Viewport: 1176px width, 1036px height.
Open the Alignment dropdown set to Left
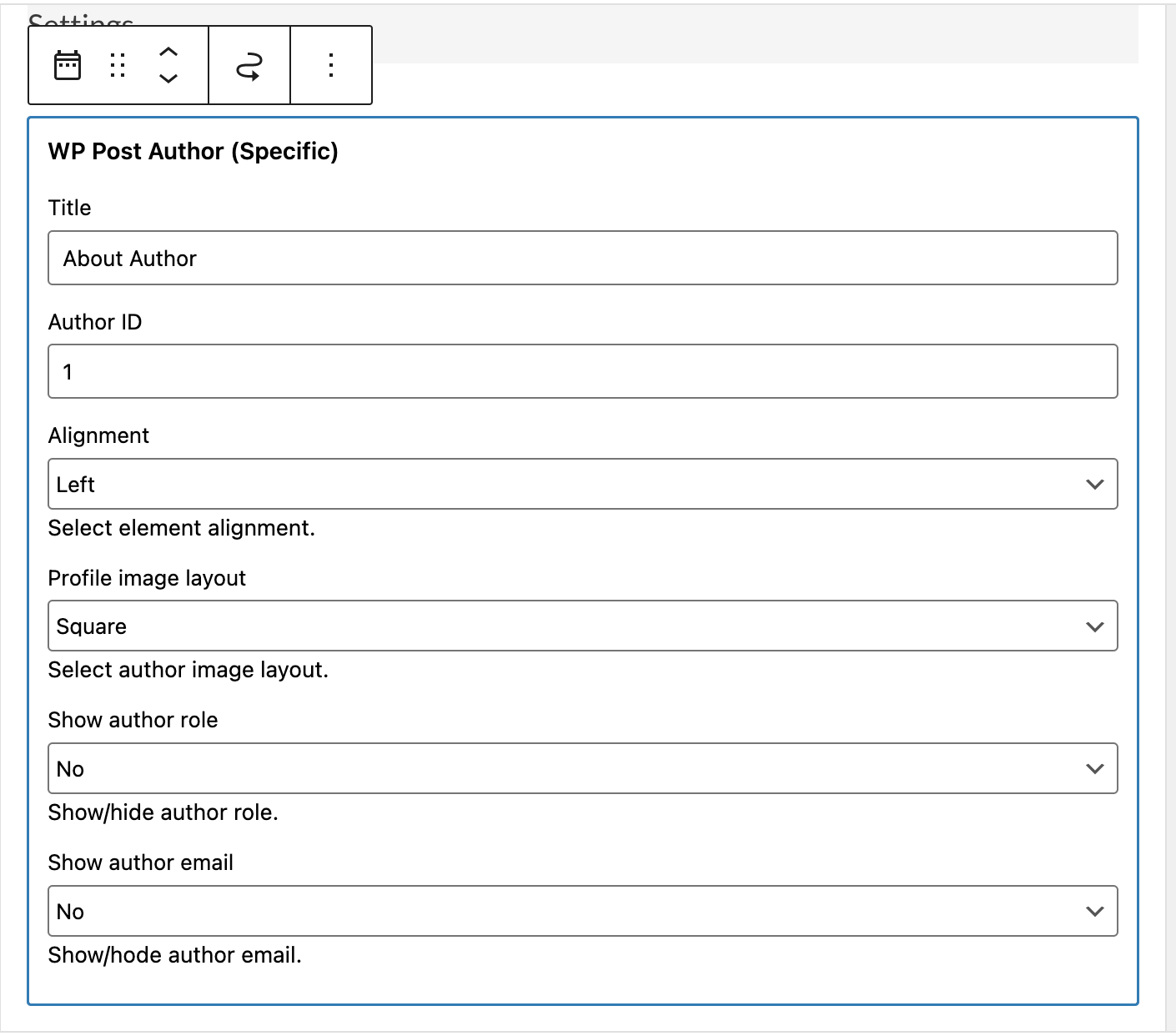[x=582, y=485]
